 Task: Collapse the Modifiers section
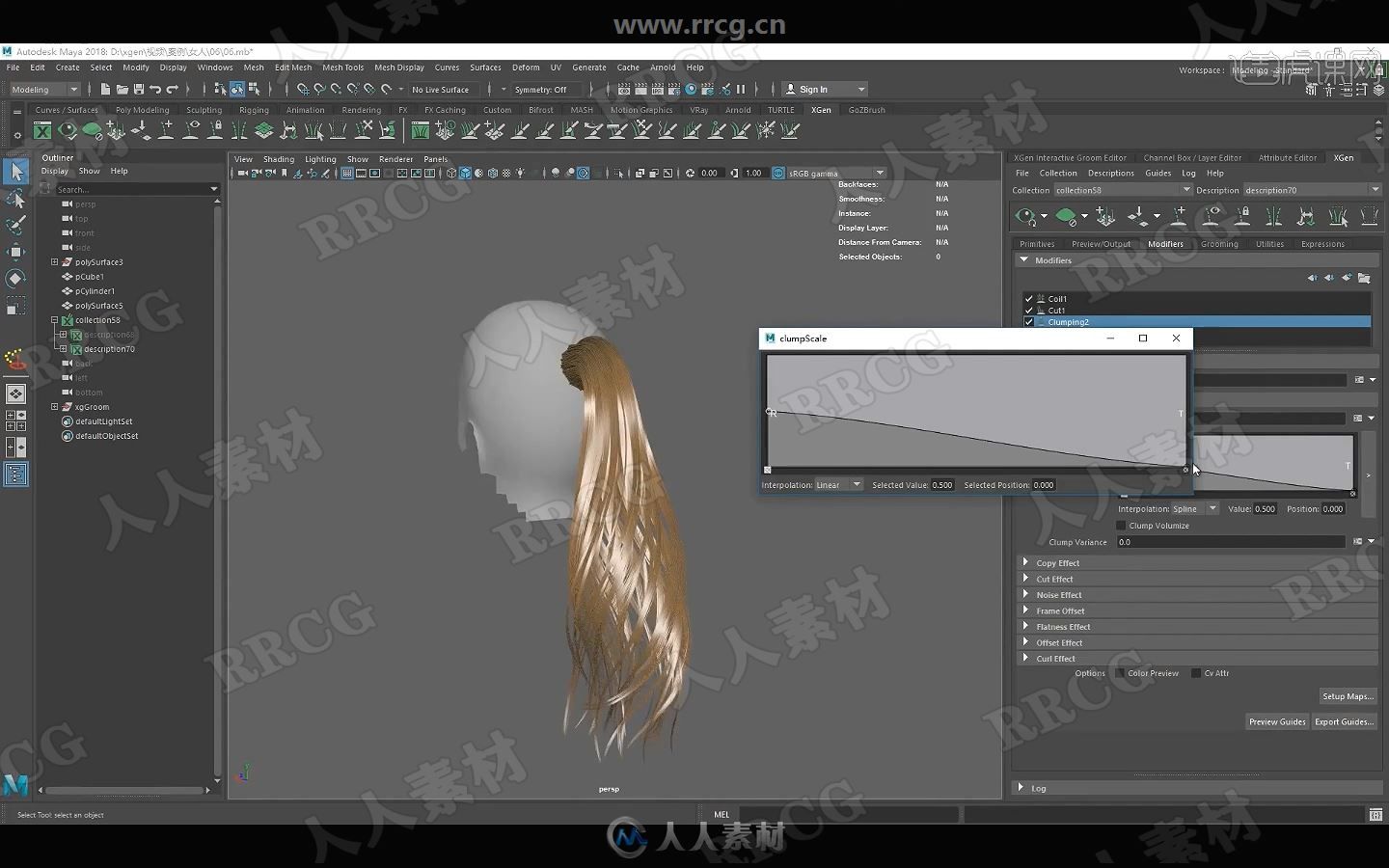pos(1023,260)
